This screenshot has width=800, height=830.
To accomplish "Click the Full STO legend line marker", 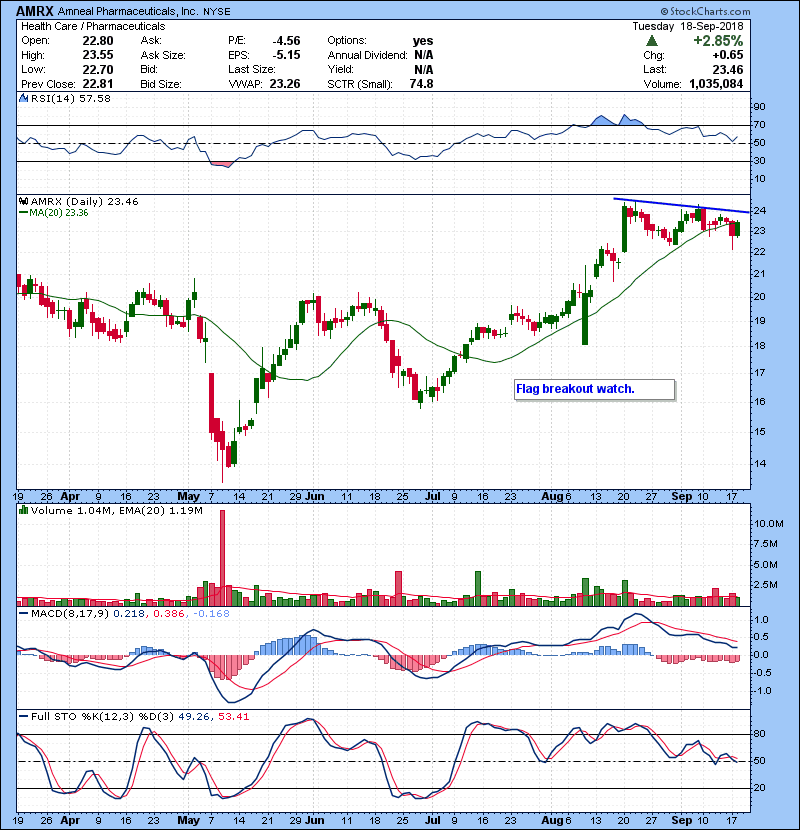I will [23, 717].
